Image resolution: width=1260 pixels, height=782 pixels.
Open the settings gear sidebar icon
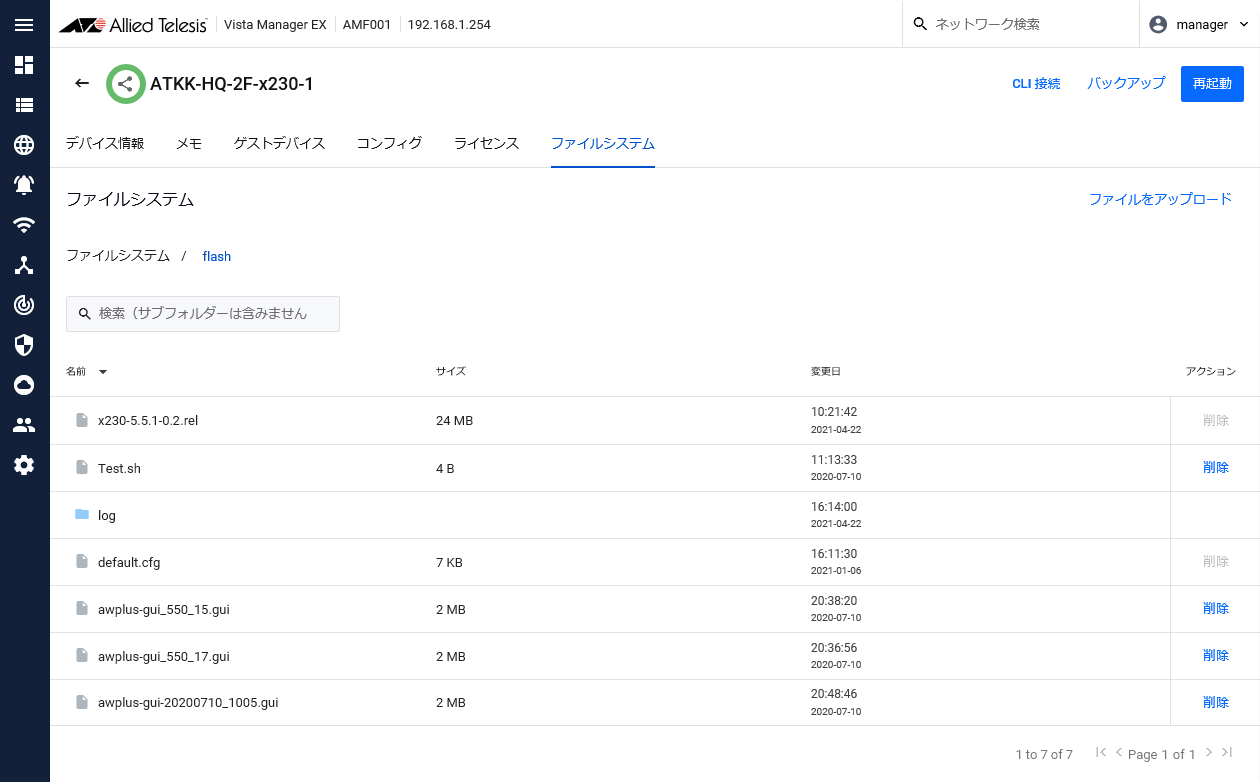(24, 465)
